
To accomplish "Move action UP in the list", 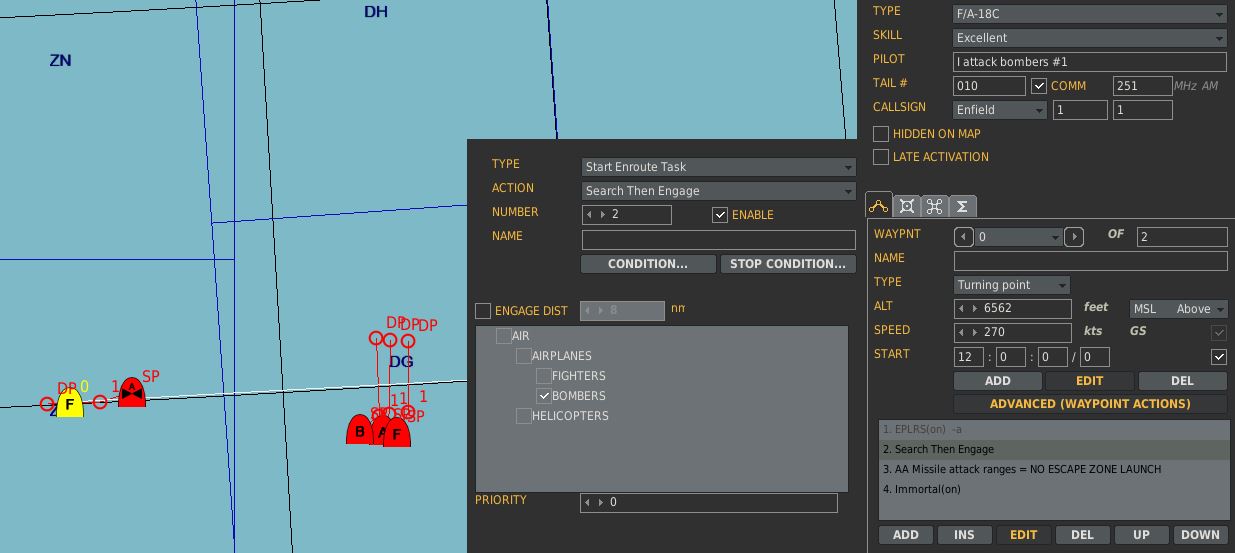I will point(1141,535).
